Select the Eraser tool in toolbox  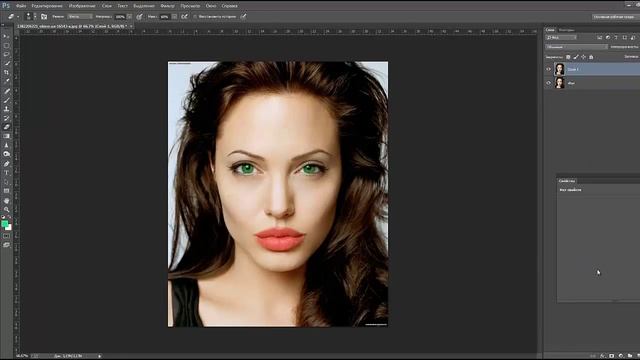click(7, 127)
